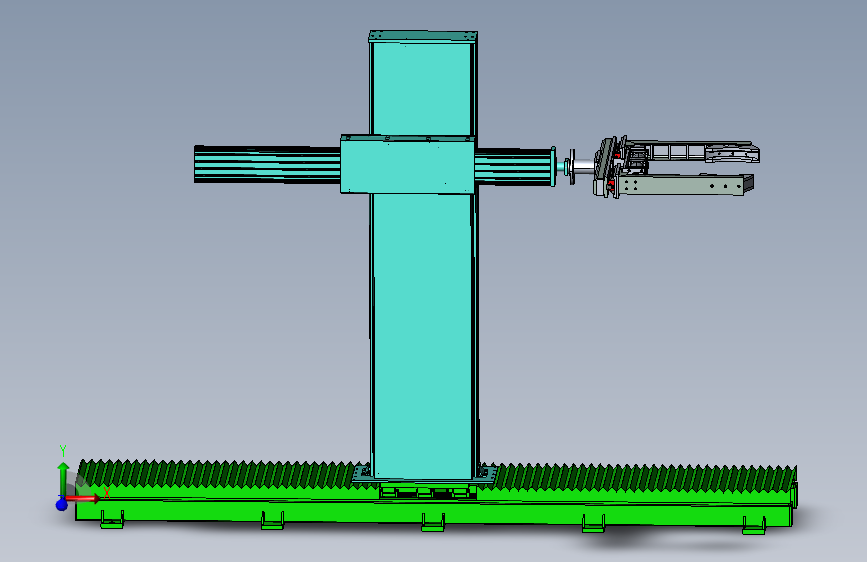Click the blue Z axis ball of the triad
This screenshot has height=562, width=867.
(61, 504)
